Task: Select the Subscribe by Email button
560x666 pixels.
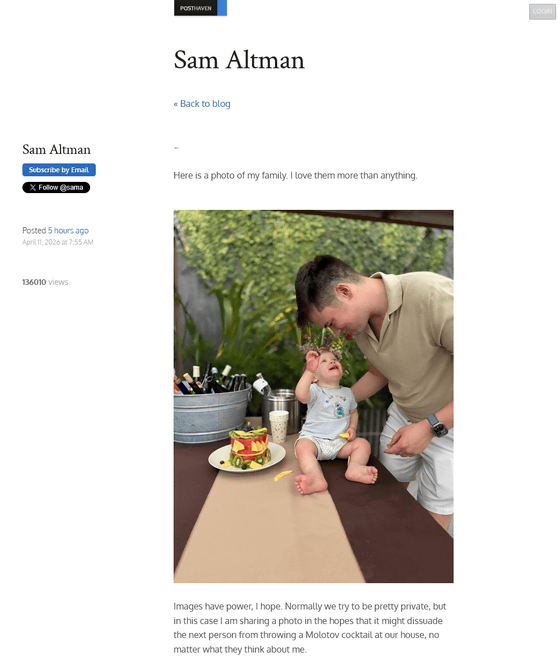Action: pyautogui.click(x=59, y=170)
